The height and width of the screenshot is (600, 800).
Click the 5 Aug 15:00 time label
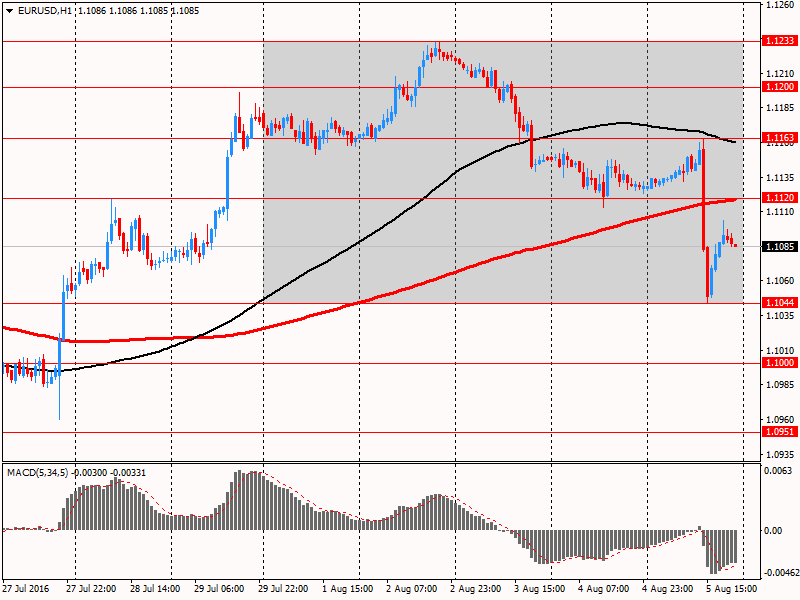pyautogui.click(x=732, y=588)
